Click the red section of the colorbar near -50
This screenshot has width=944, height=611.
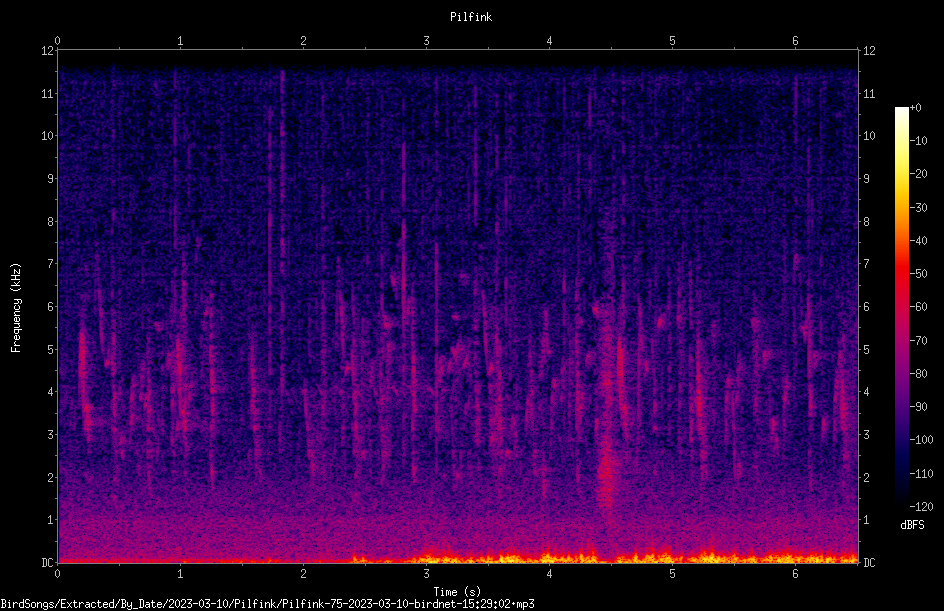(x=901, y=274)
